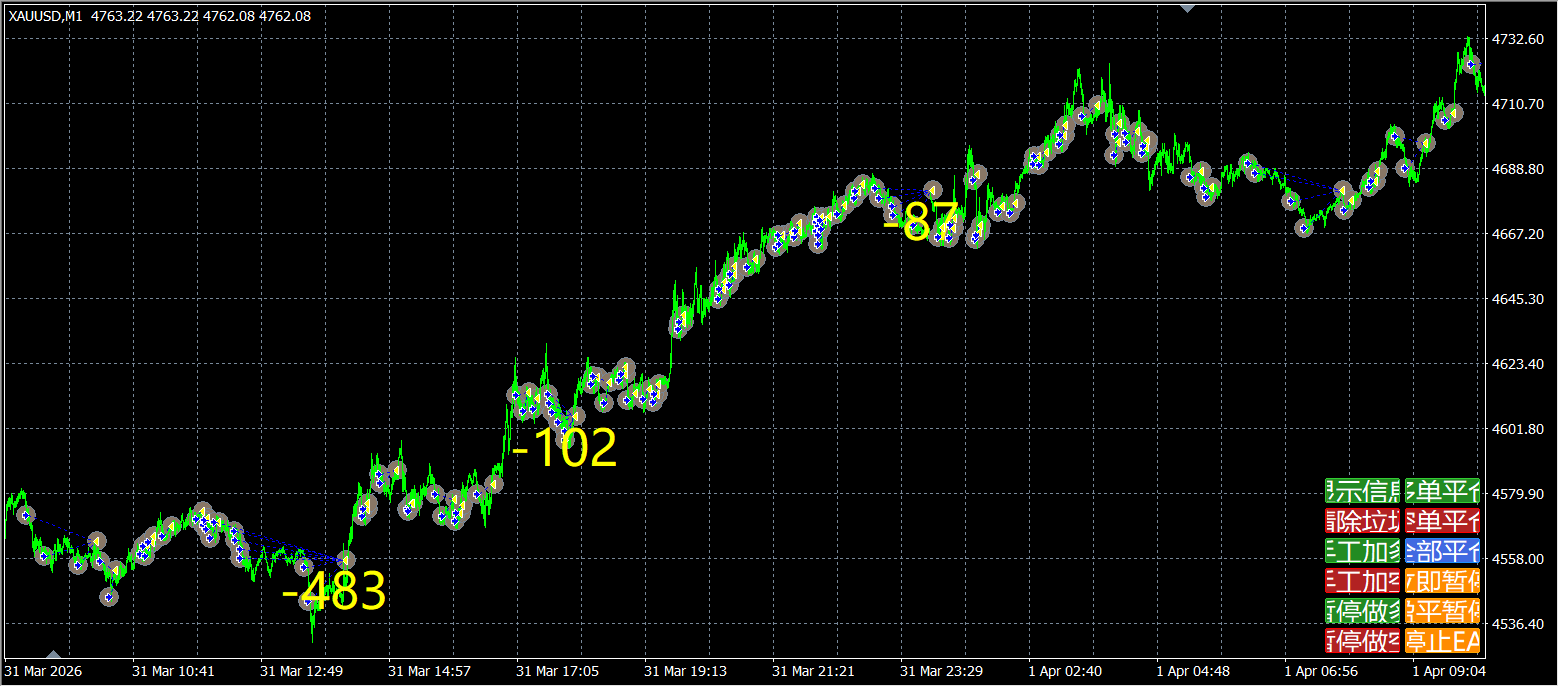Click the green 手工加多 manual-long button
Viewport: 1559px width, 687px height.
(1362, 551)
